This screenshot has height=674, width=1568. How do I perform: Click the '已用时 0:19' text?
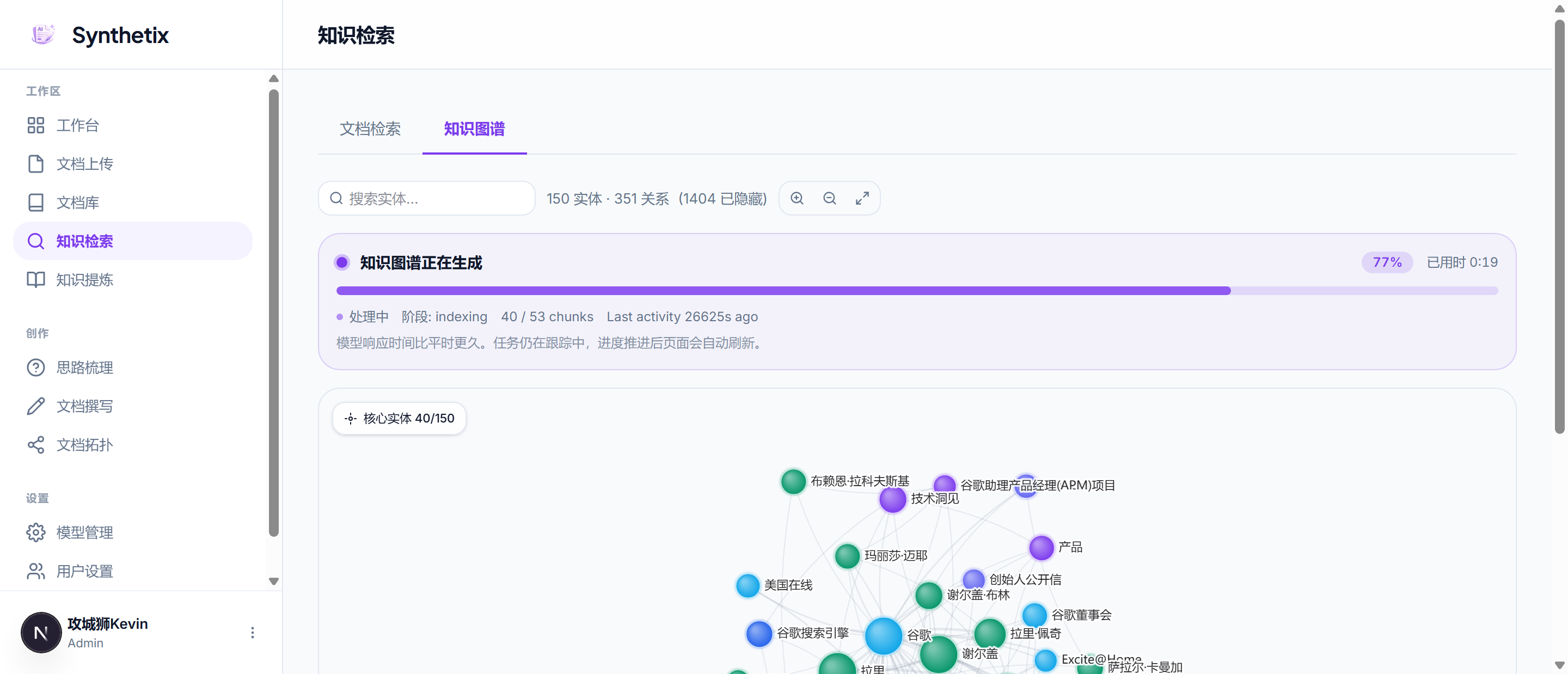[x=1462, y=262]
